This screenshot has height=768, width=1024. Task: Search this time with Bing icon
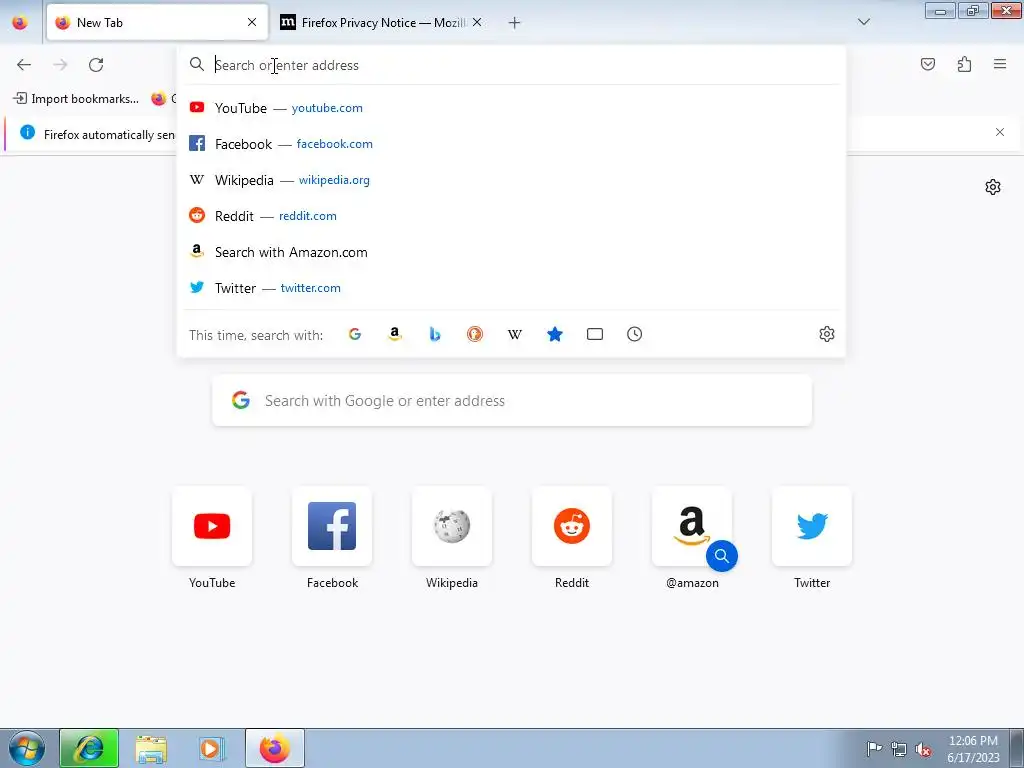(x=435, y=334)
